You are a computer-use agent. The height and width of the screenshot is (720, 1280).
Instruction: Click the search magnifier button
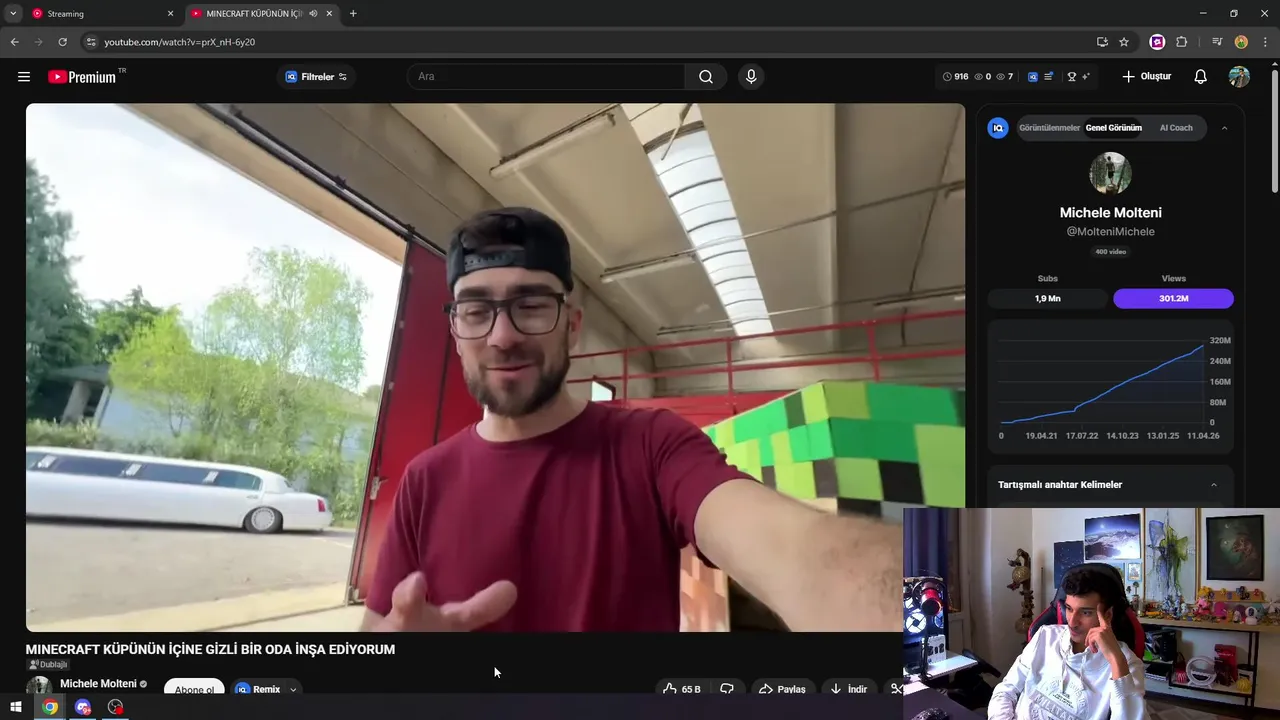706,77
